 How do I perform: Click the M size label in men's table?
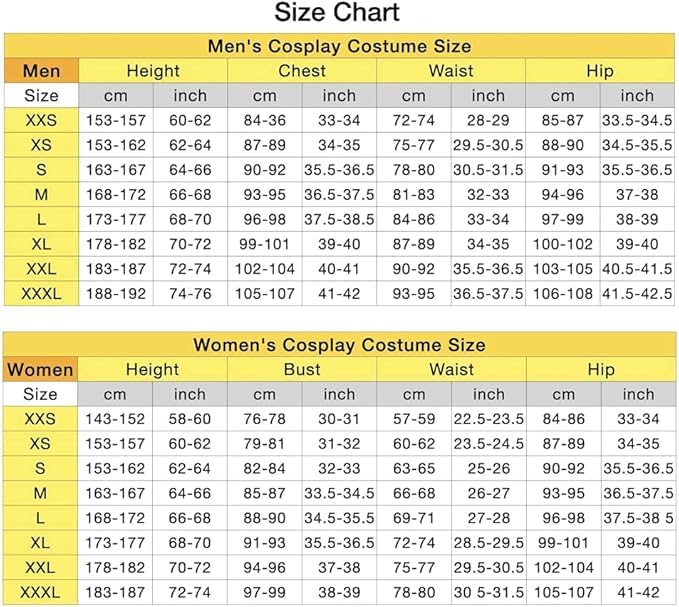click(41, 195)
